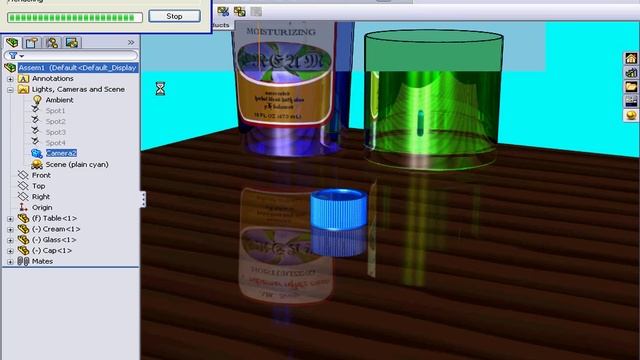640x360 pixels.
Task: Click the rendering progress bar
Action: pyautogui.click(x=75, y=18)
